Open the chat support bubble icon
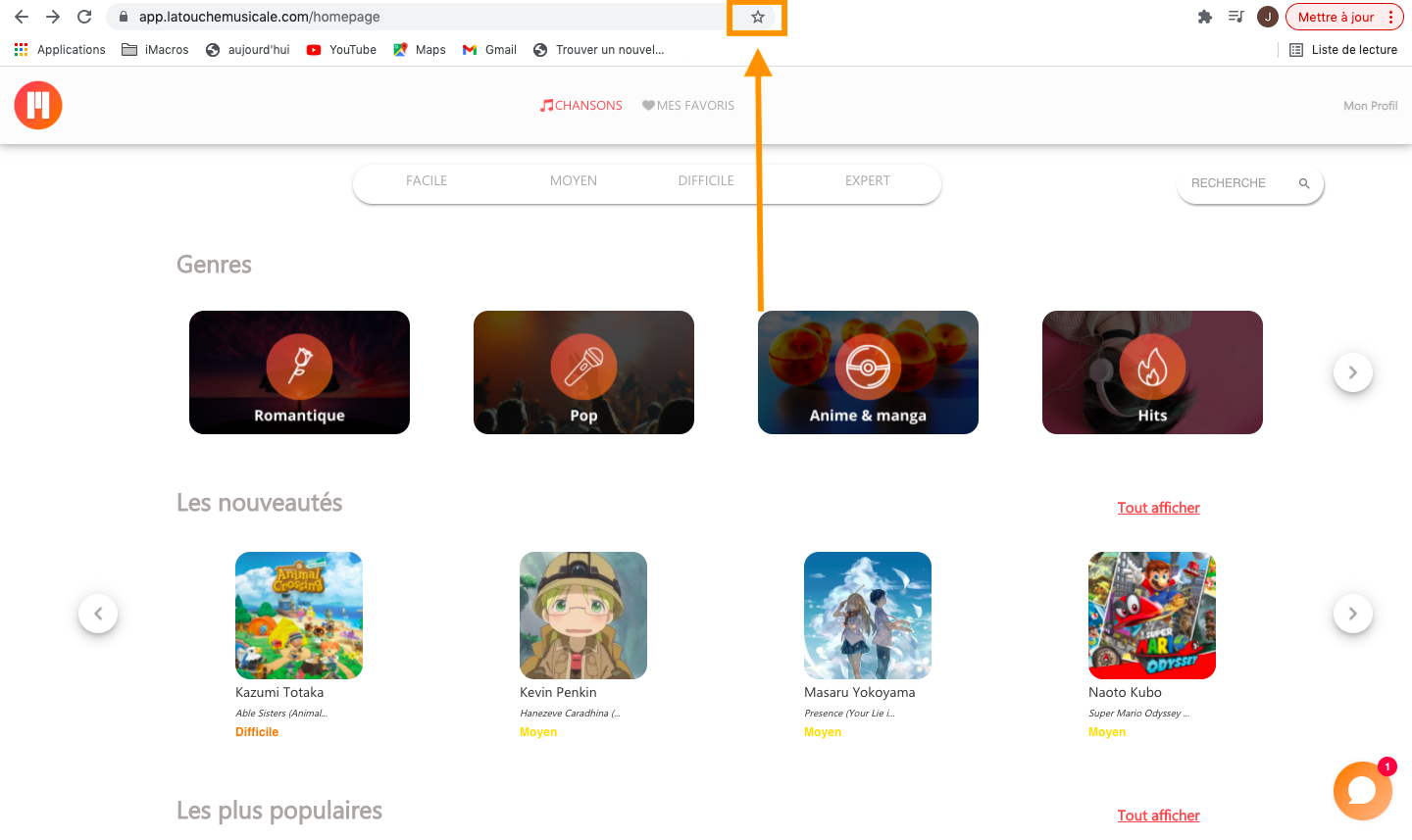 coord(1362,791)
